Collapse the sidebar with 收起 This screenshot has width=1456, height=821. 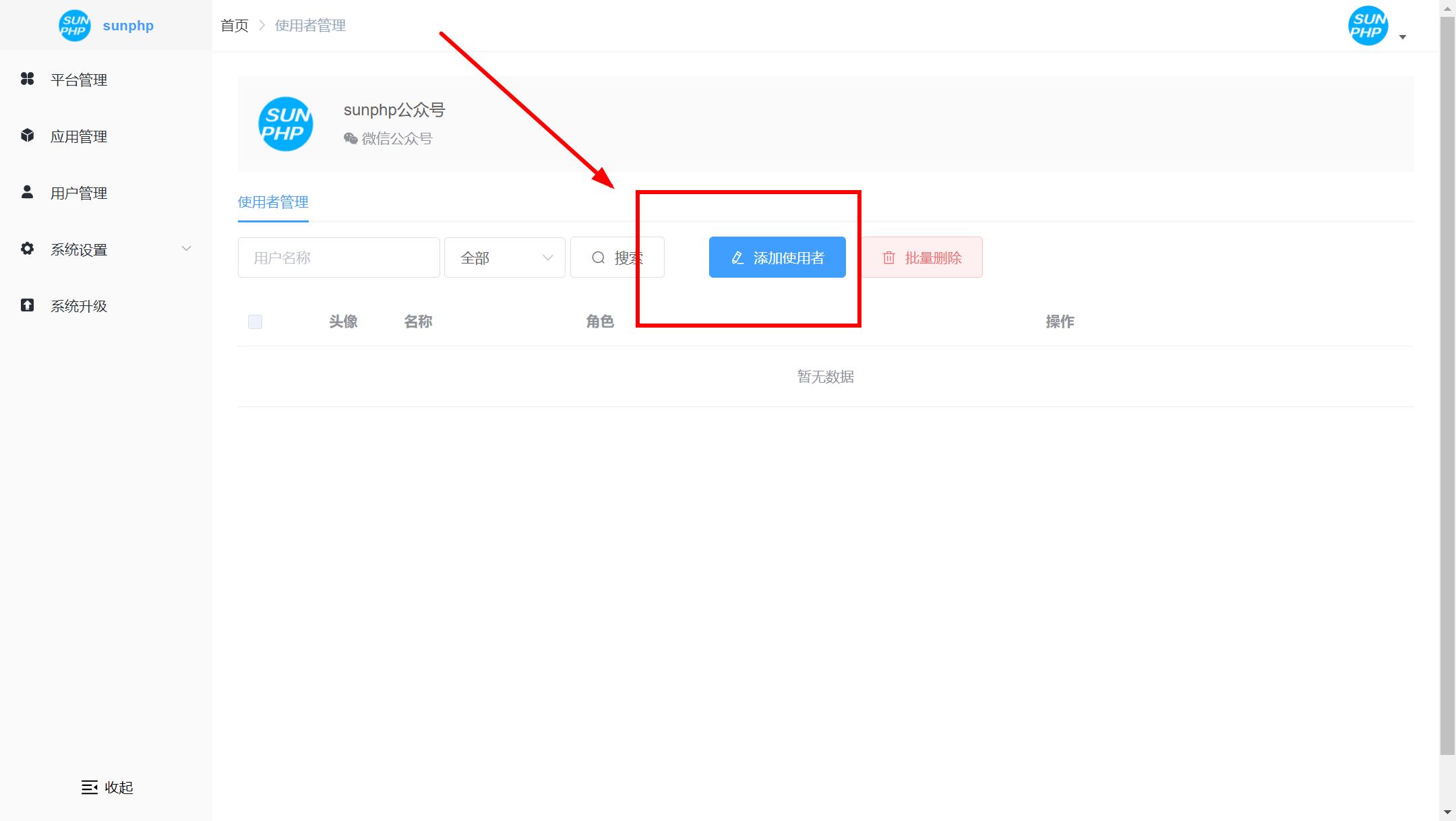[x=107, y=787]
